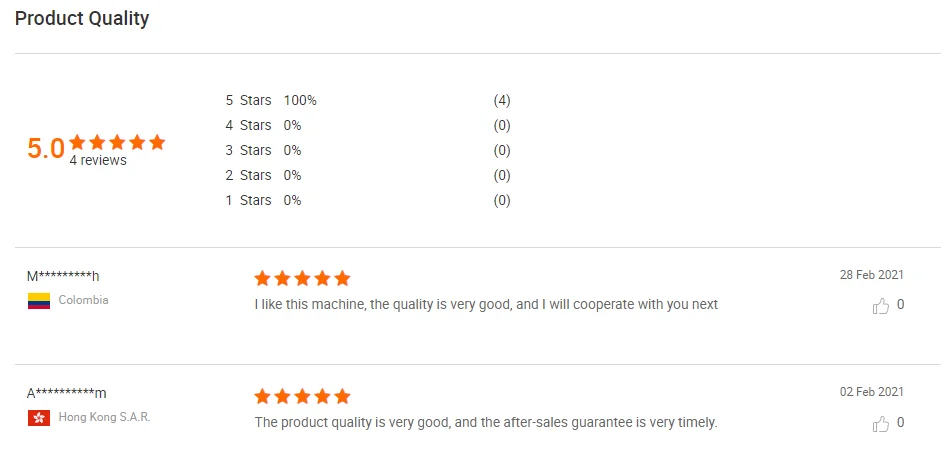Click the "4 reviews" count text
Screen dimensions: 946x470
(x=98, y=161)
